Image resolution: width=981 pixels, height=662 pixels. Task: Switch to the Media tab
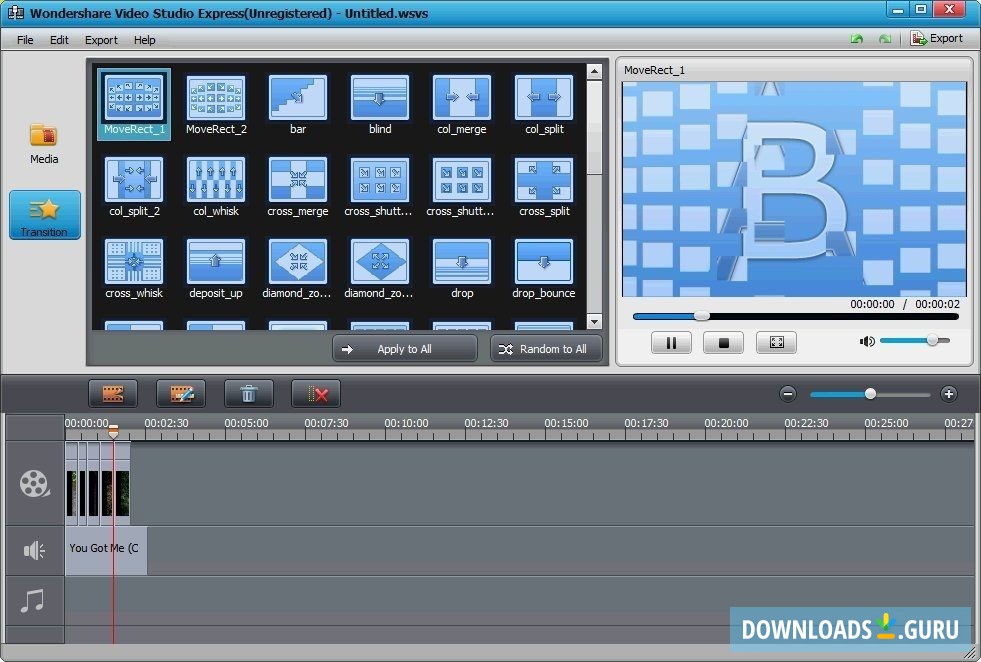[x=44, y=143]
